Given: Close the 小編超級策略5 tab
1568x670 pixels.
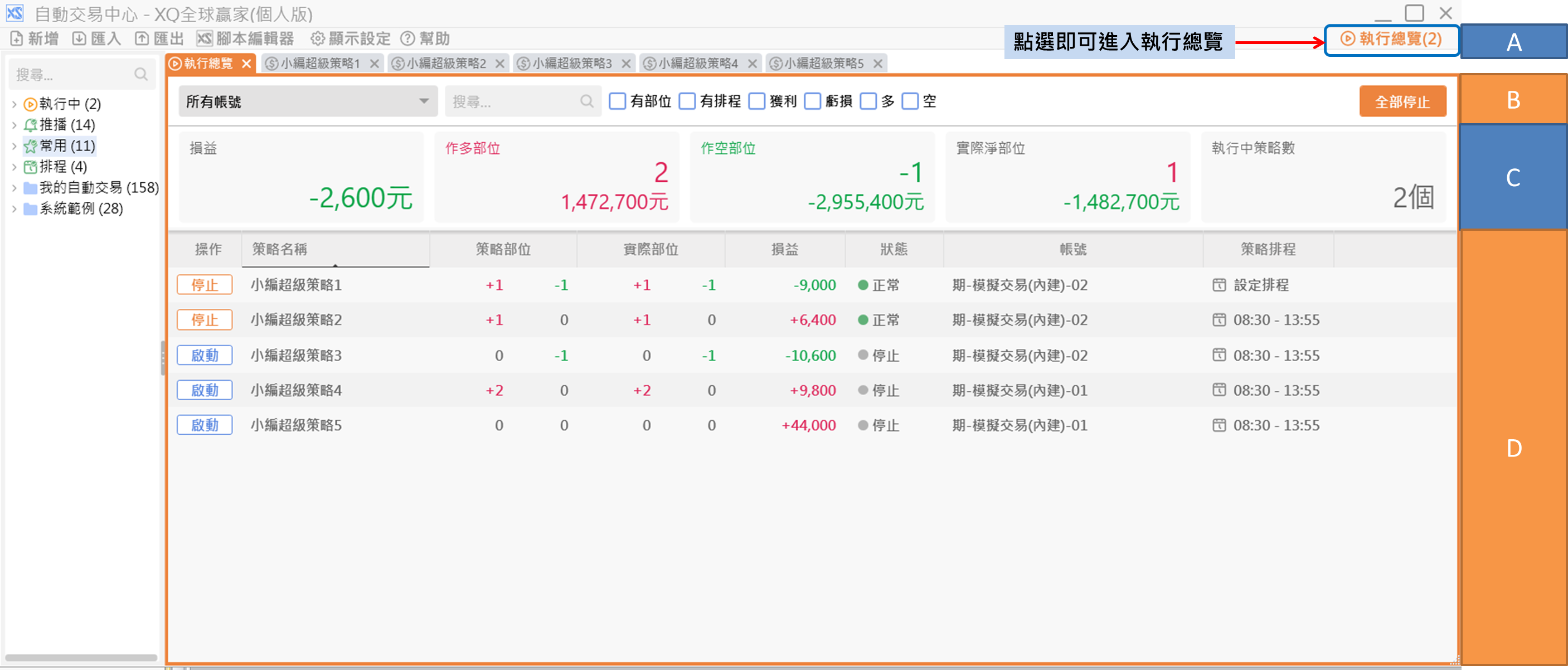Looking at the screenshot, I should point(878,64).
